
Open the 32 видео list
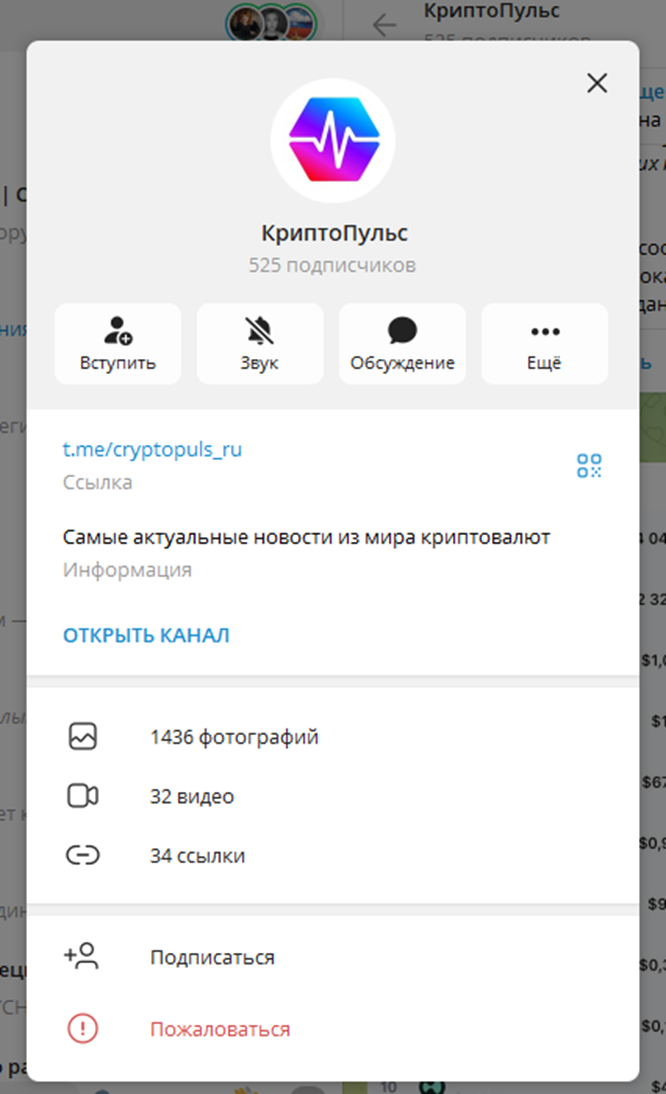point(333,796)
